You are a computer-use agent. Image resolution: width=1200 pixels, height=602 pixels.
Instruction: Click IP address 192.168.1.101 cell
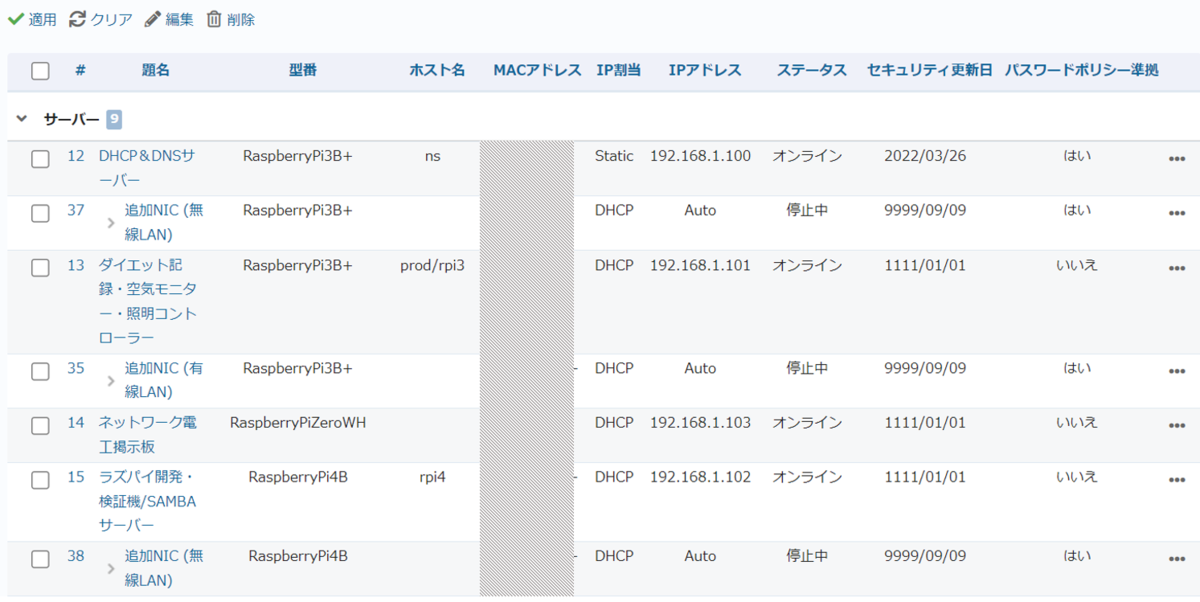click(x=700, y=265)
